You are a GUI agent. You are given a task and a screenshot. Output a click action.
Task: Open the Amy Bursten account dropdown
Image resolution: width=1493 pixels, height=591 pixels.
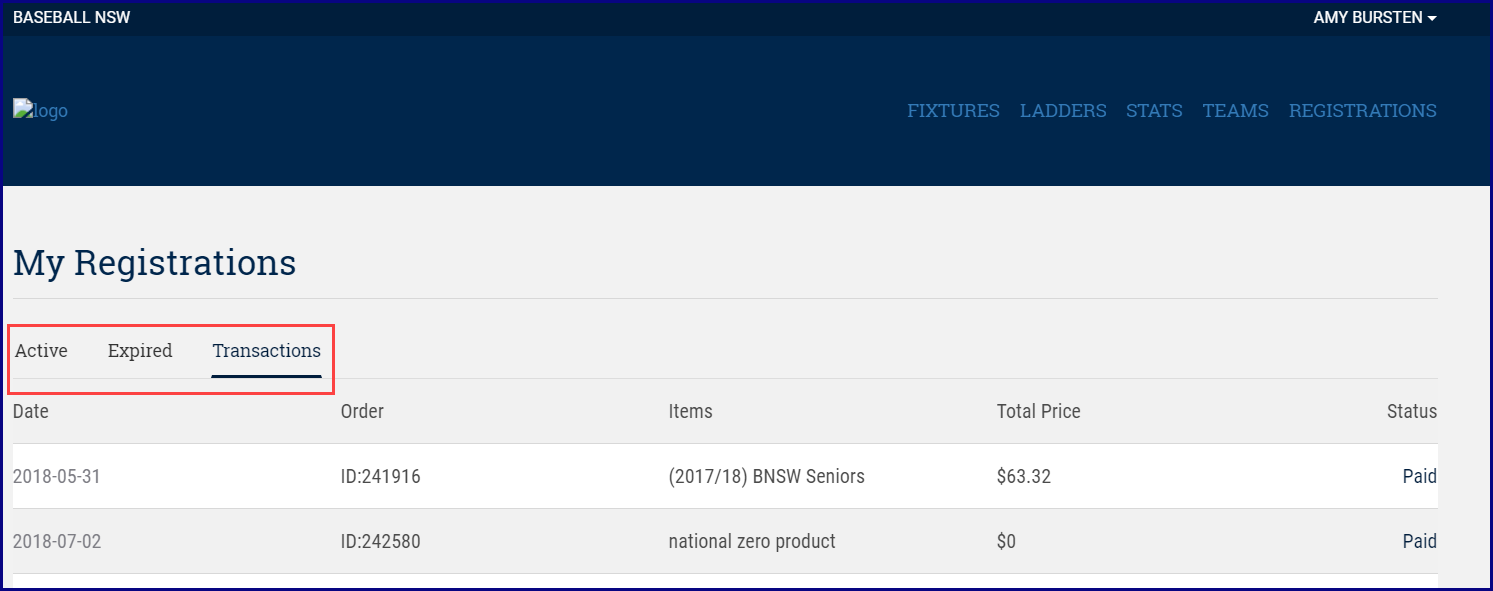pyautogui.click(x=1374, y=18)
